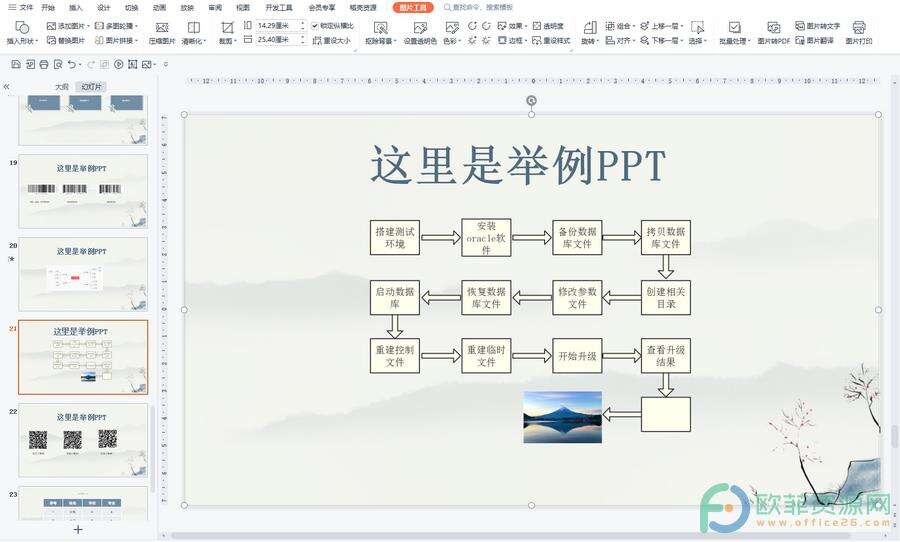
Task: Select slide 22 thumbnail with QR codes
Action: (x=83, y=440)
